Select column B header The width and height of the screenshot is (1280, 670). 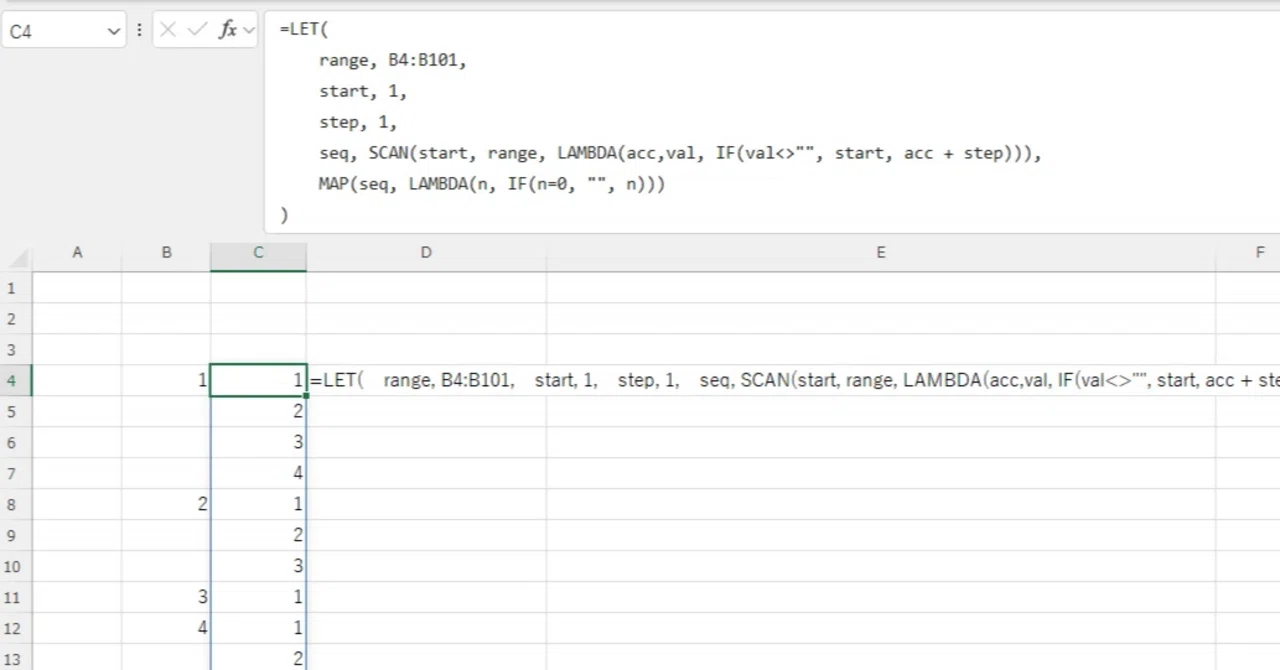coord(166,253)
